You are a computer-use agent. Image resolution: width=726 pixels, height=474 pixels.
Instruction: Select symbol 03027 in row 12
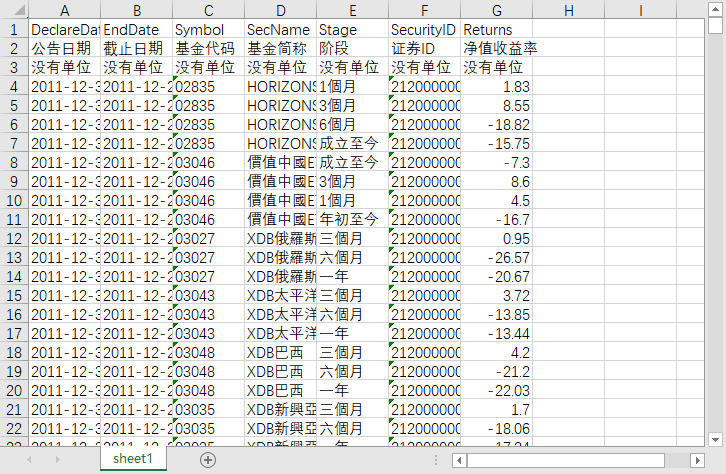pos(208,238)
